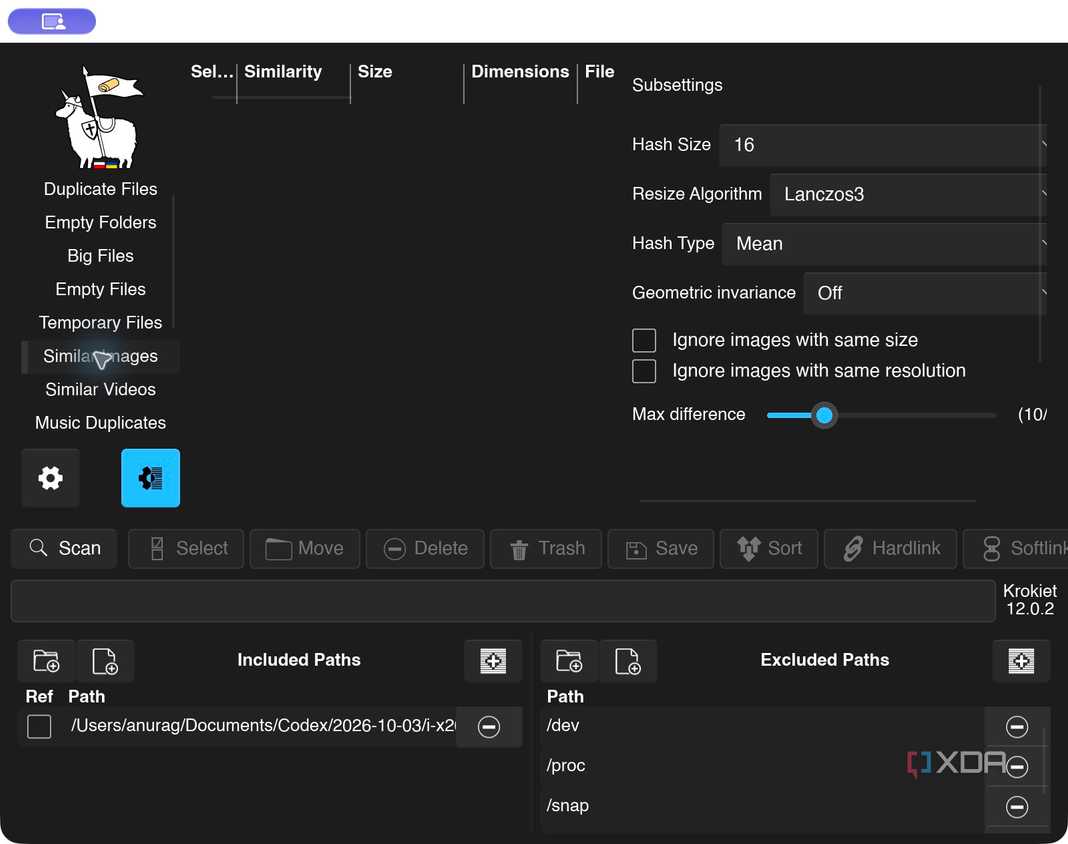Click the plus list icon beside Excluded Paths
This screenshot has height=844, width=1068.
[x=1021, y=661]
